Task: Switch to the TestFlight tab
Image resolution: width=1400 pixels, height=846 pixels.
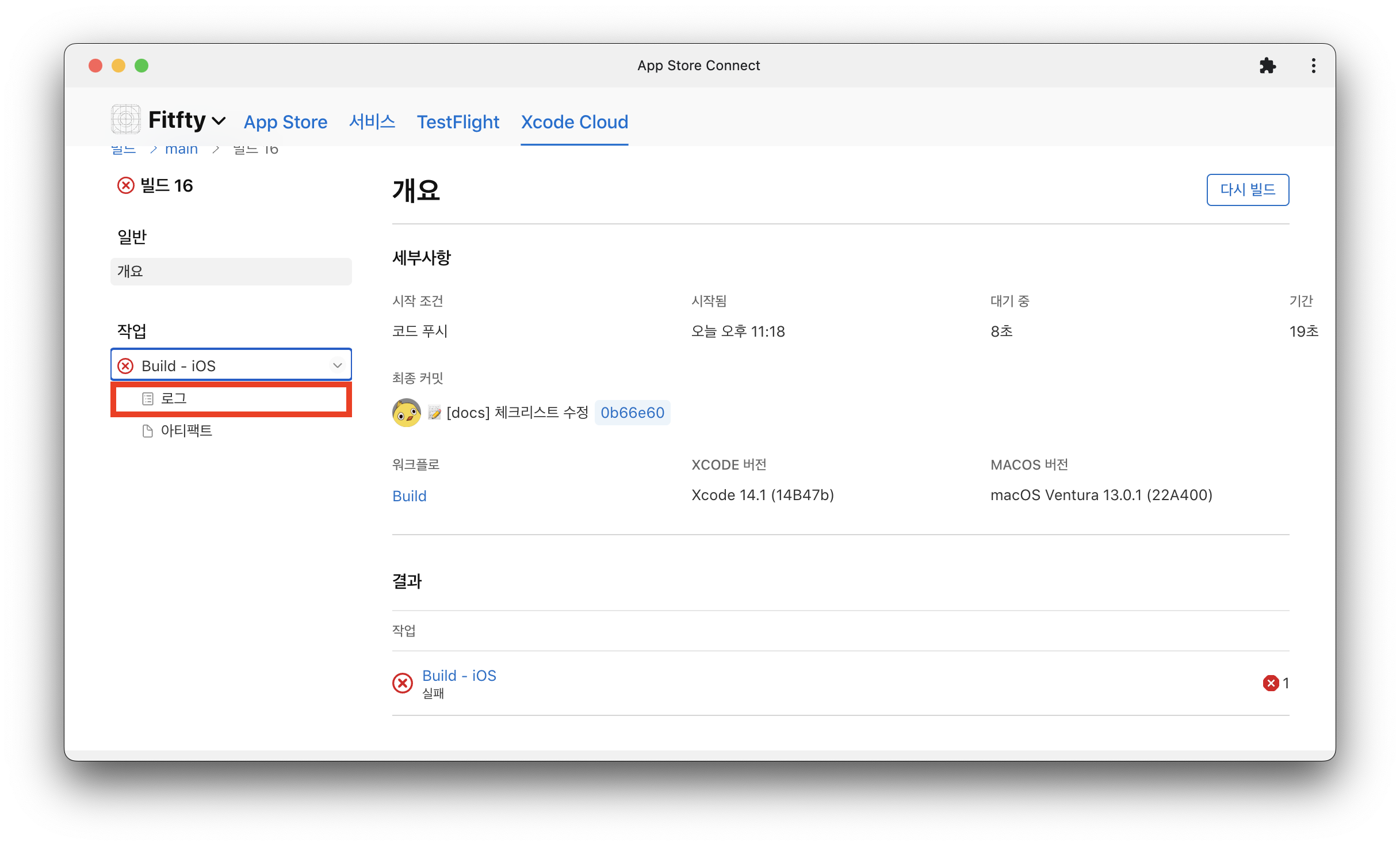Action: click(458, 122)
